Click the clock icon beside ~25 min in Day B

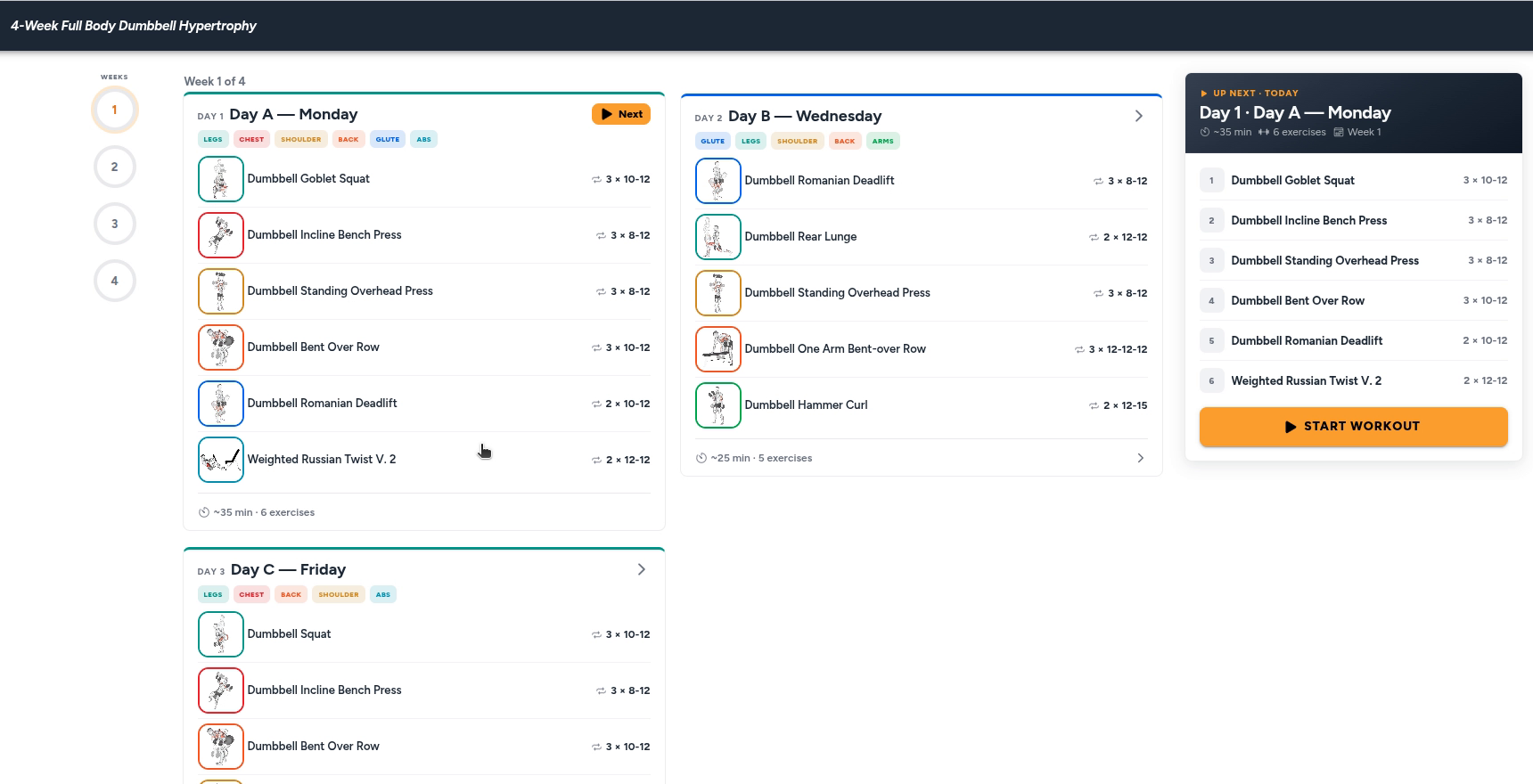[x=701, y=458]
